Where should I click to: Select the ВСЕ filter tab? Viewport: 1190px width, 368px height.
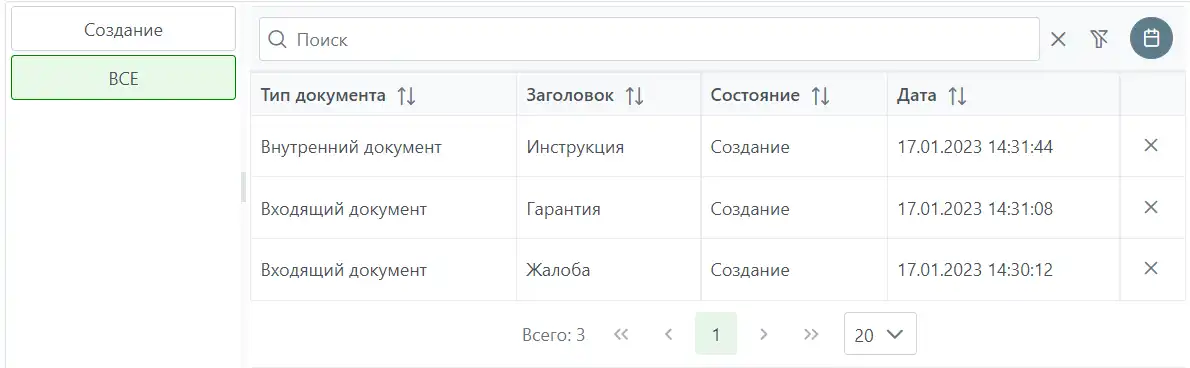tap(124, 77)
